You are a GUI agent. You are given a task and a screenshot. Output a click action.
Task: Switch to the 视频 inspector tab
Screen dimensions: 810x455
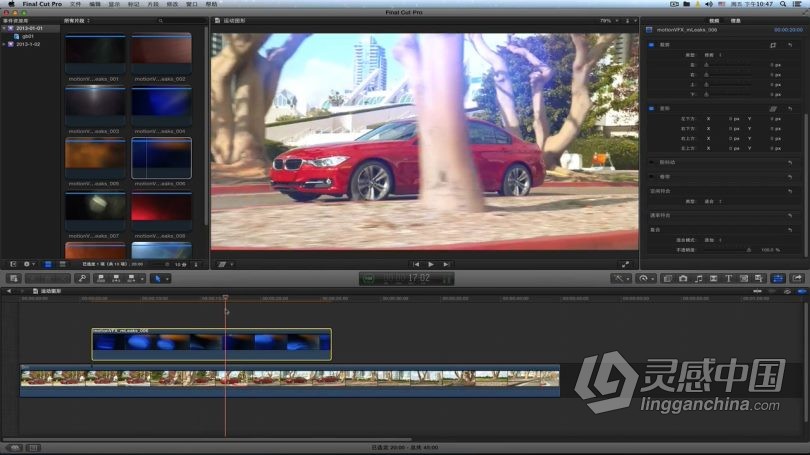(714, 21)
